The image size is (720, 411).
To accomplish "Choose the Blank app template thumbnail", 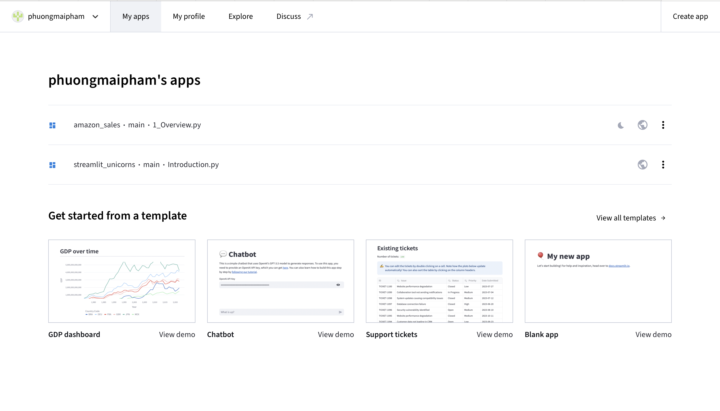I will pyautogui.click(x=598, y=281).
